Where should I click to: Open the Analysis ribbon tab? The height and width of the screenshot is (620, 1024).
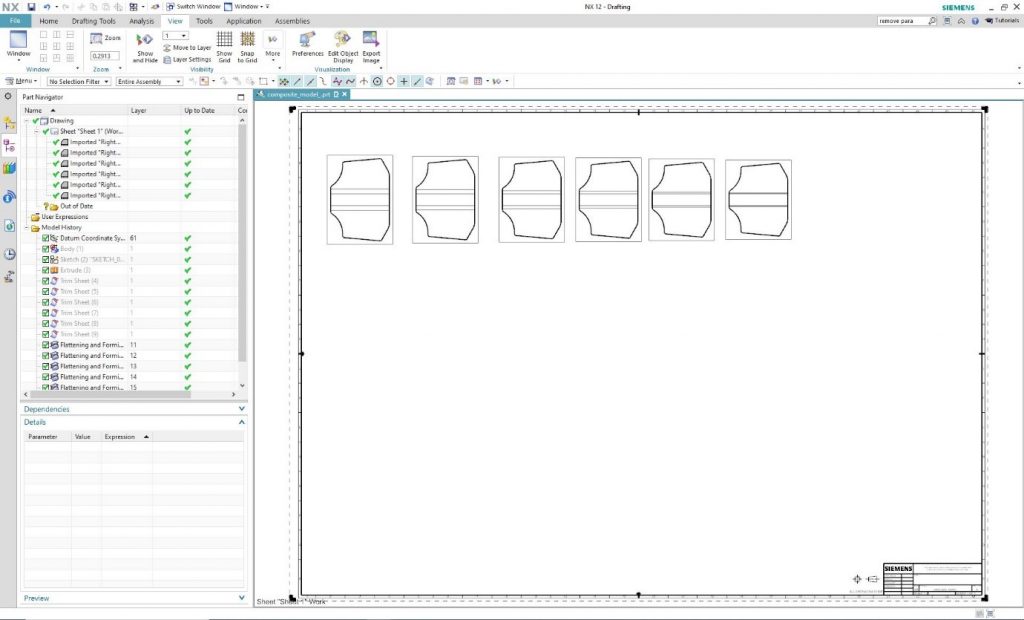click(x=142, y=21)
